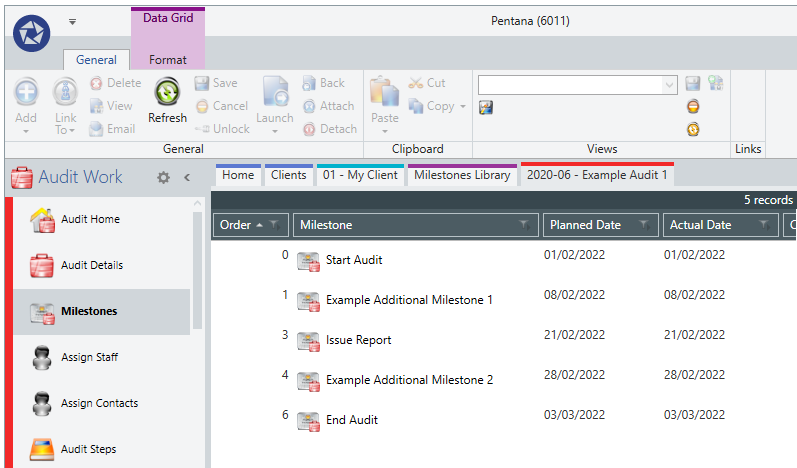
Task: Open the Milestone column filter icon
Action: click(x=524, y=225)
